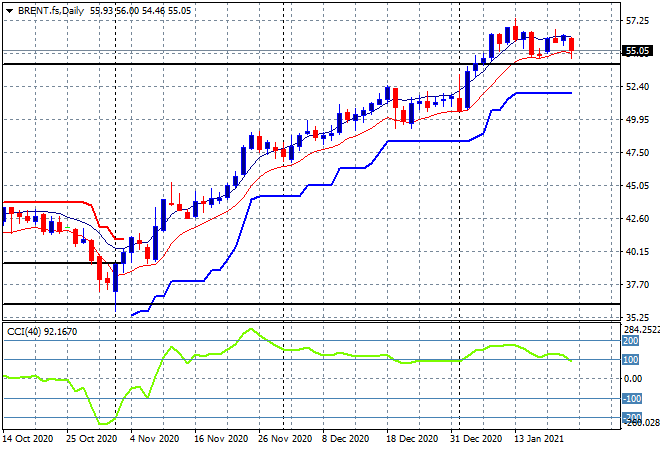Click the CCI -100 level label
The height and width of the screenshot is (450, 660).
click(632, 398)
